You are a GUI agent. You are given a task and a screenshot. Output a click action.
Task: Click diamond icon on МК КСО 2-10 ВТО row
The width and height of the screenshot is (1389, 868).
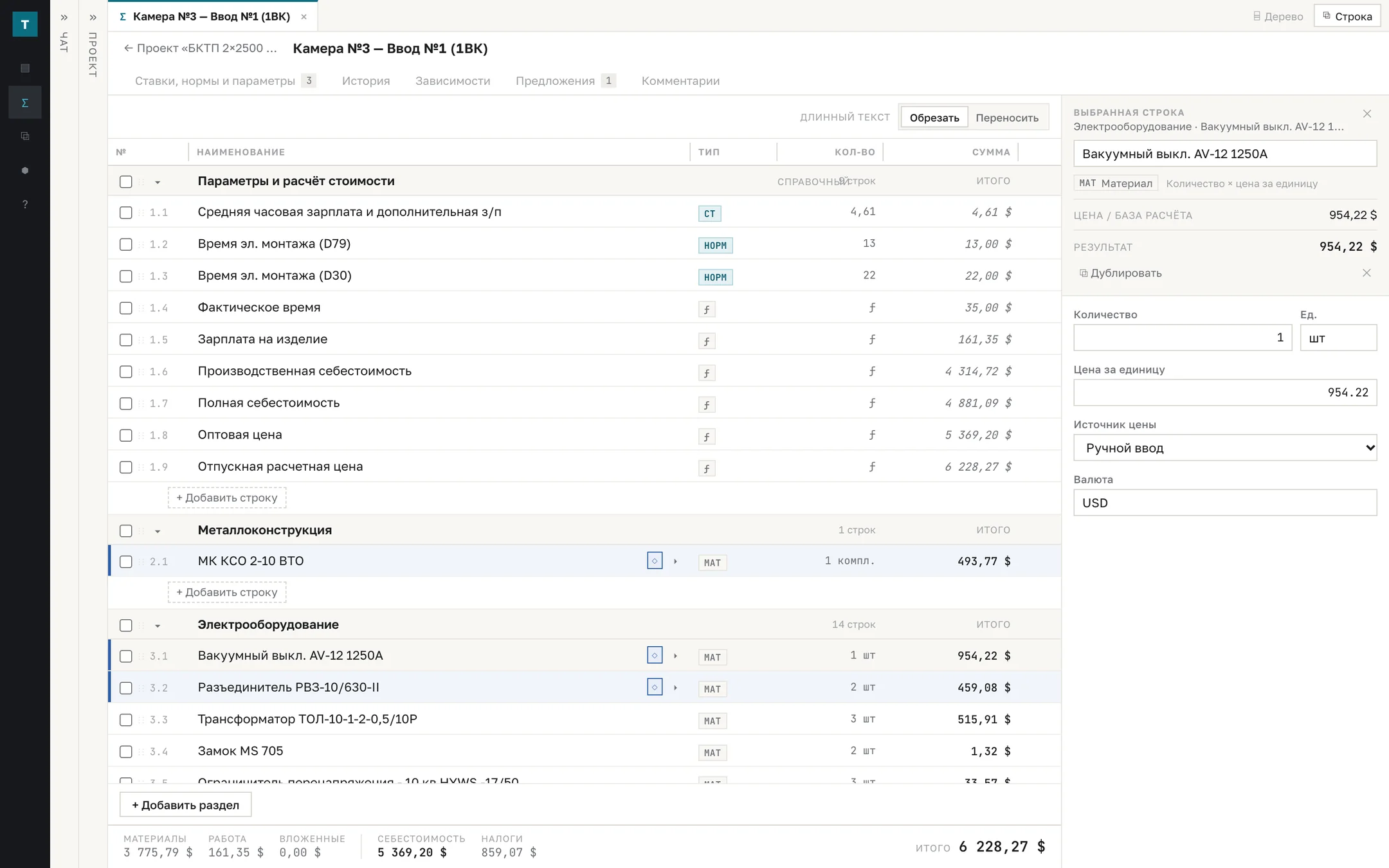click(x=655, y=561)
